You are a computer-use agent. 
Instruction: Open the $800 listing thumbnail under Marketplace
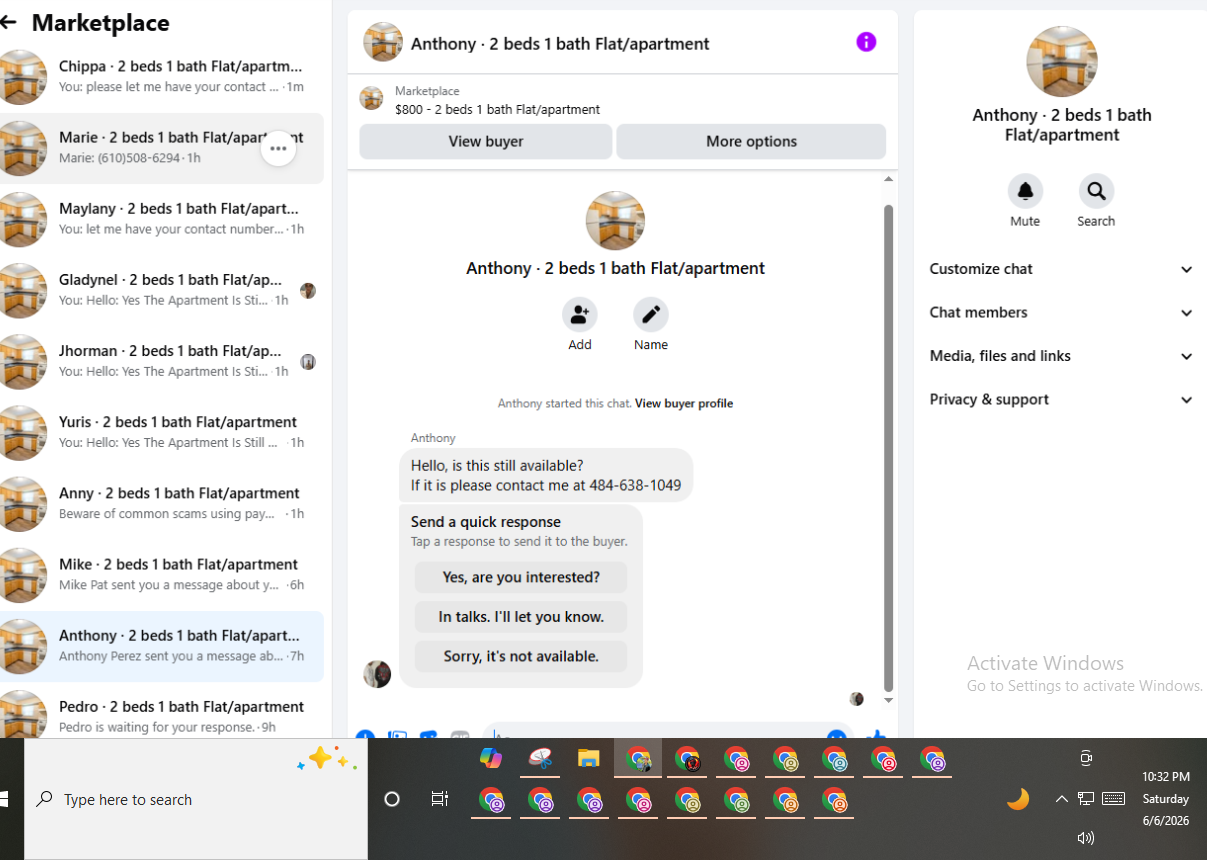pos(371,98)
